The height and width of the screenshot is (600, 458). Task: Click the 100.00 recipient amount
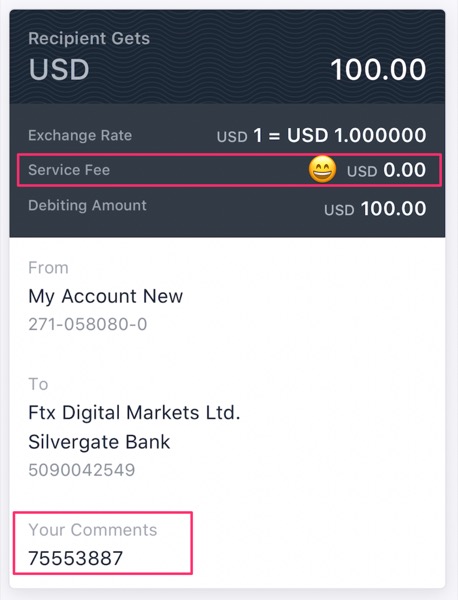(x=378, y=70)
